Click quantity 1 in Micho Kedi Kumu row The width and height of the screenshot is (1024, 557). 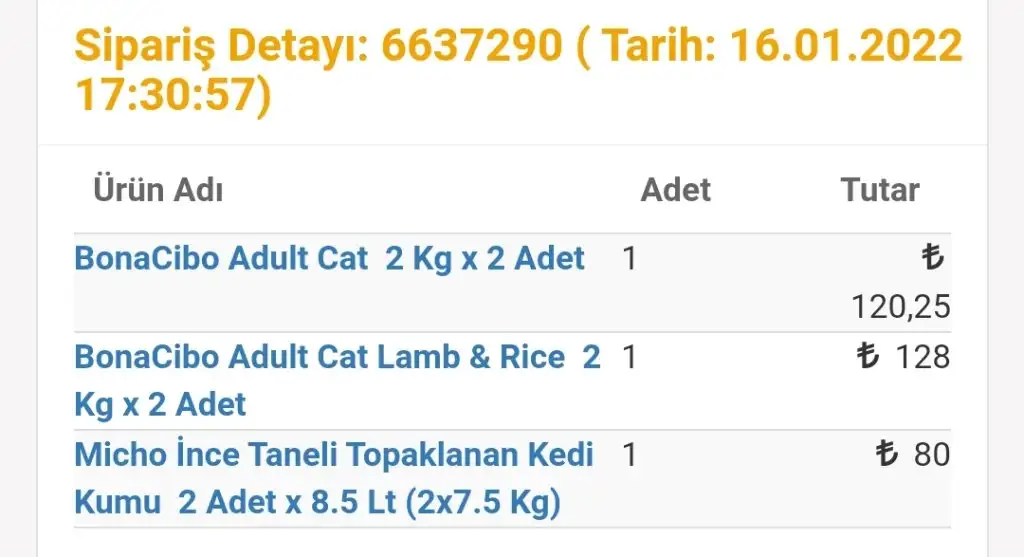630,454
